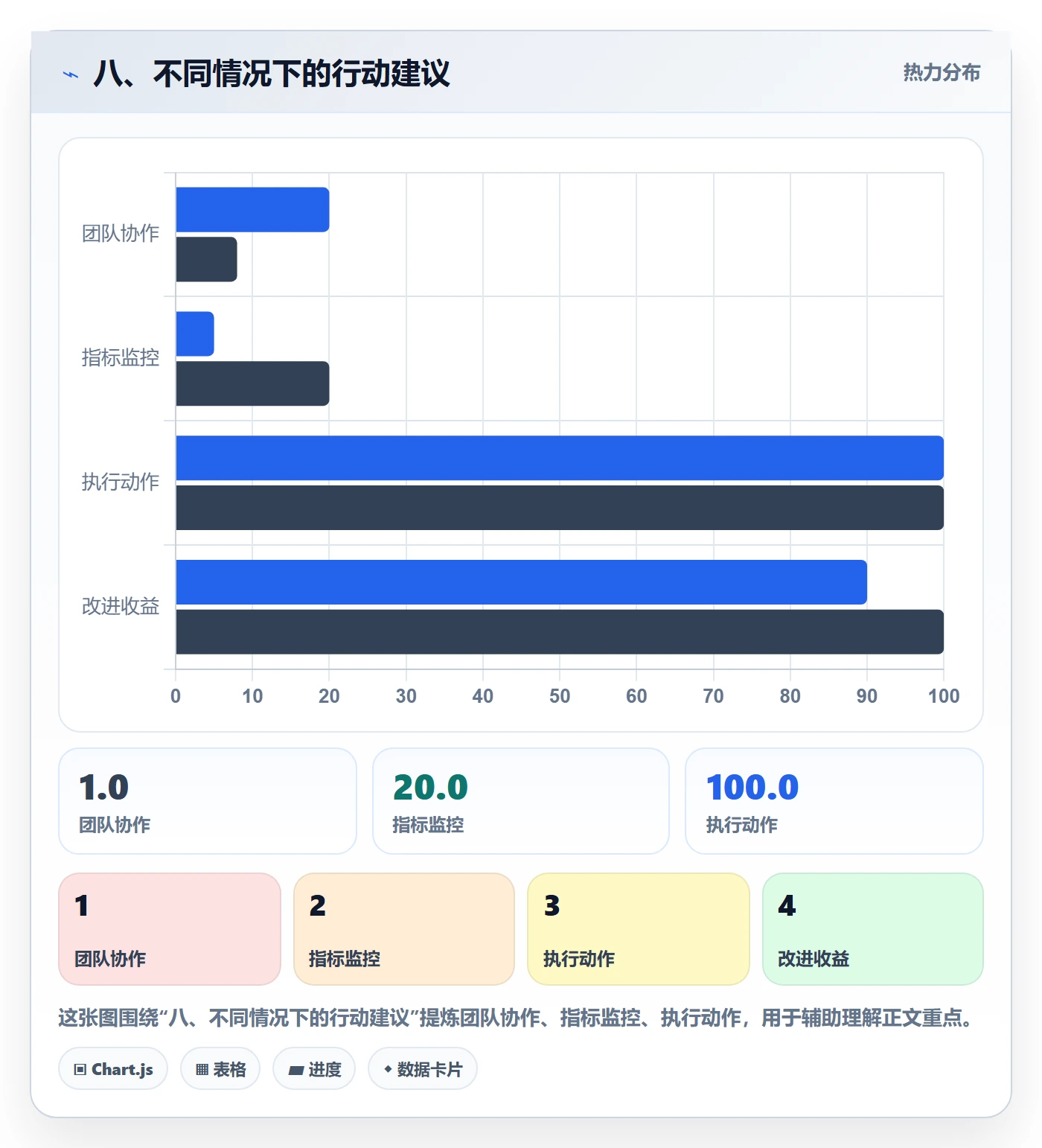
Task: Select the title 八、不同情况下的行动建议
Action: click(x=272, y=74)
